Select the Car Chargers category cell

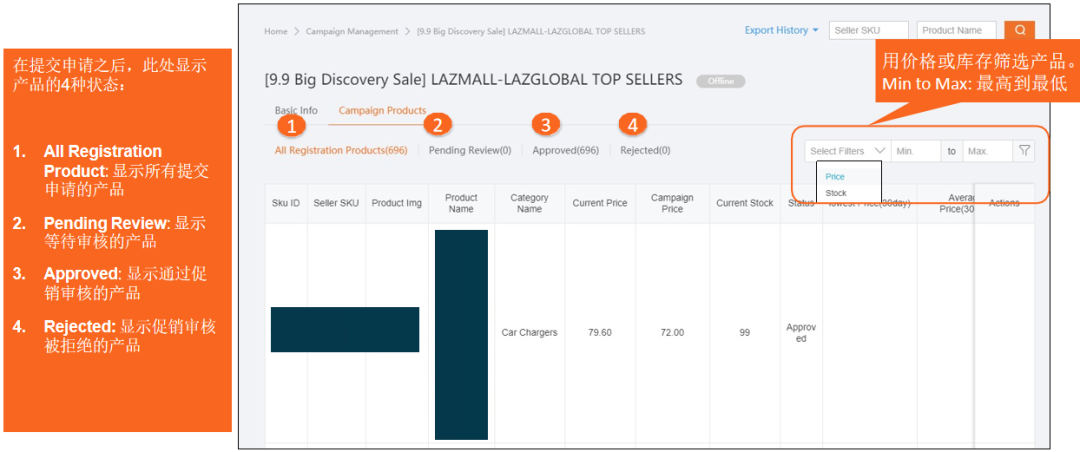pyautogui.click(x=529, y=333)
